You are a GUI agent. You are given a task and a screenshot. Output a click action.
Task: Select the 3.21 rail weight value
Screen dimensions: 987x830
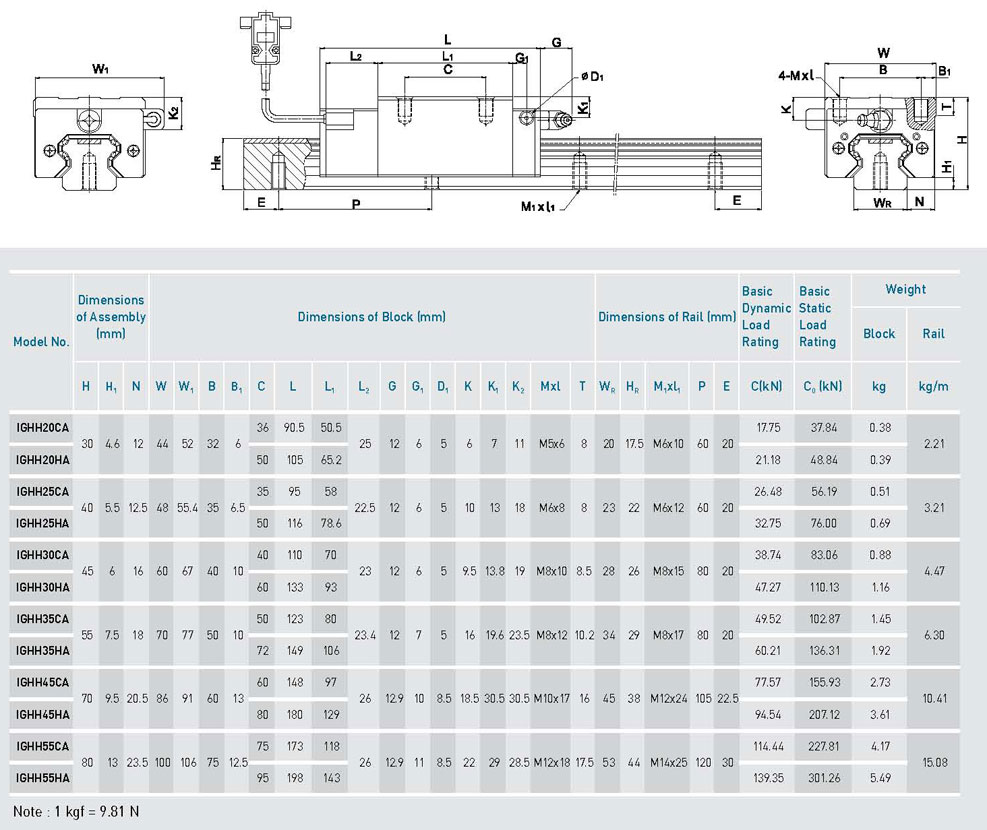934,508
